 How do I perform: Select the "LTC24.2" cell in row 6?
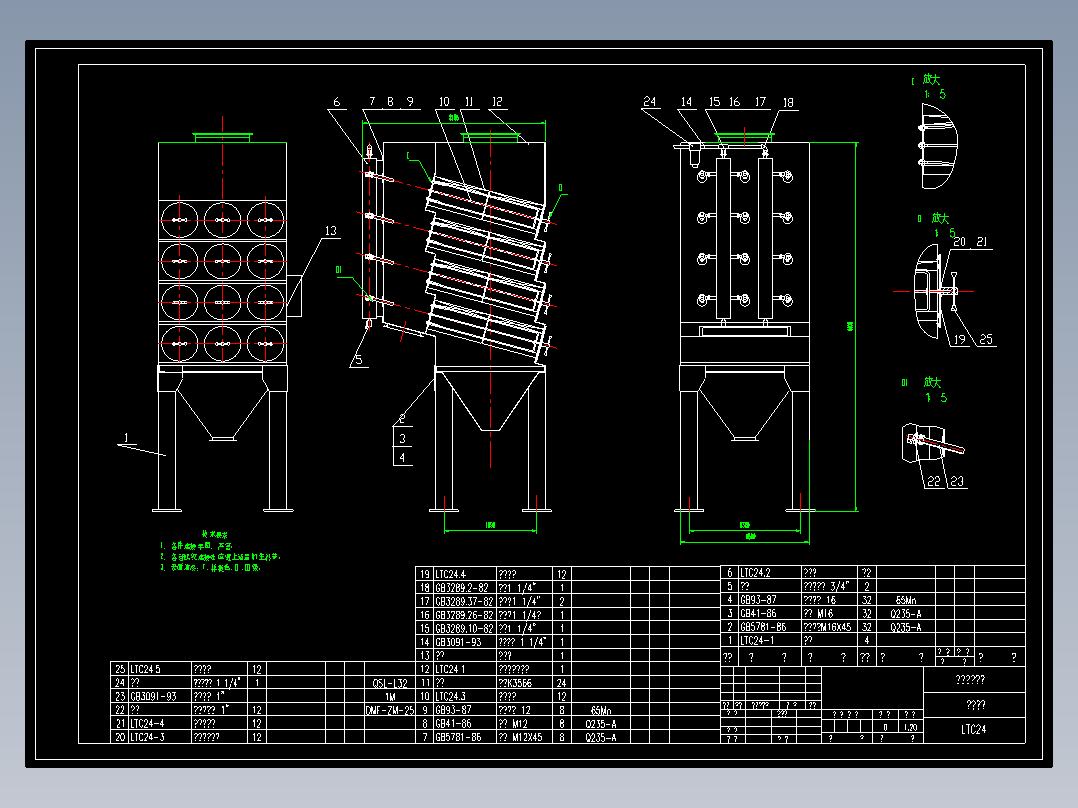click(x=769, y=573)
